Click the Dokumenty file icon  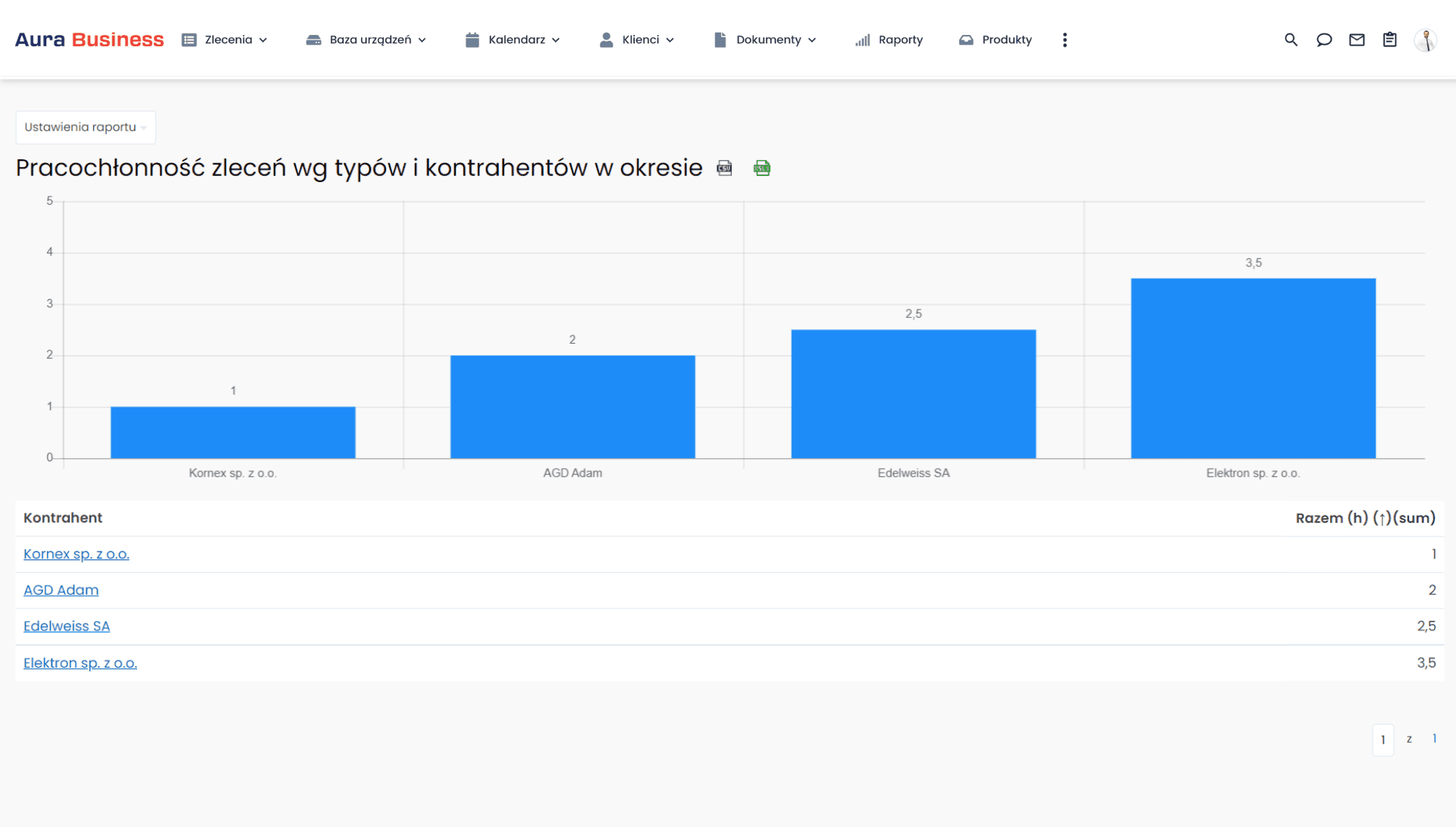coord(720,39)
